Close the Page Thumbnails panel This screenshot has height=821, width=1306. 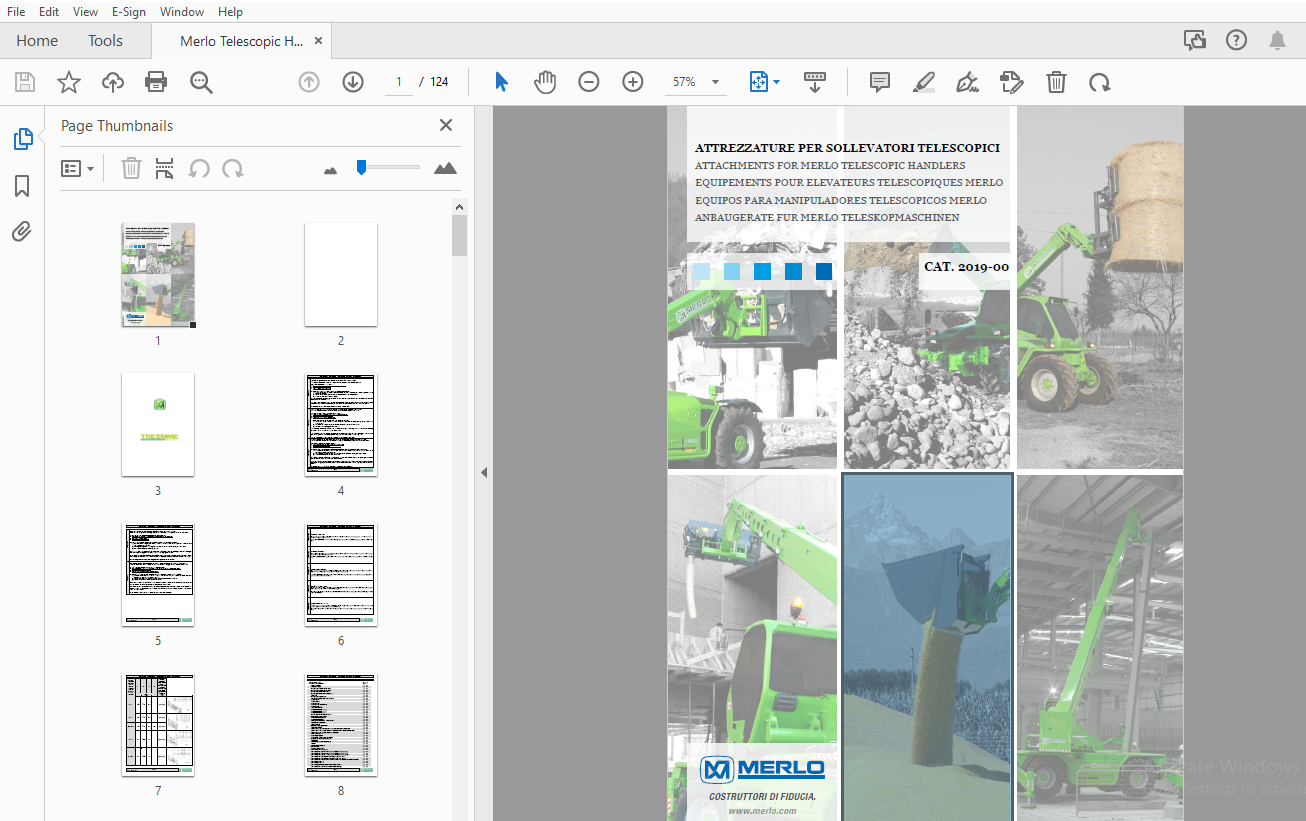coord(446,125)
